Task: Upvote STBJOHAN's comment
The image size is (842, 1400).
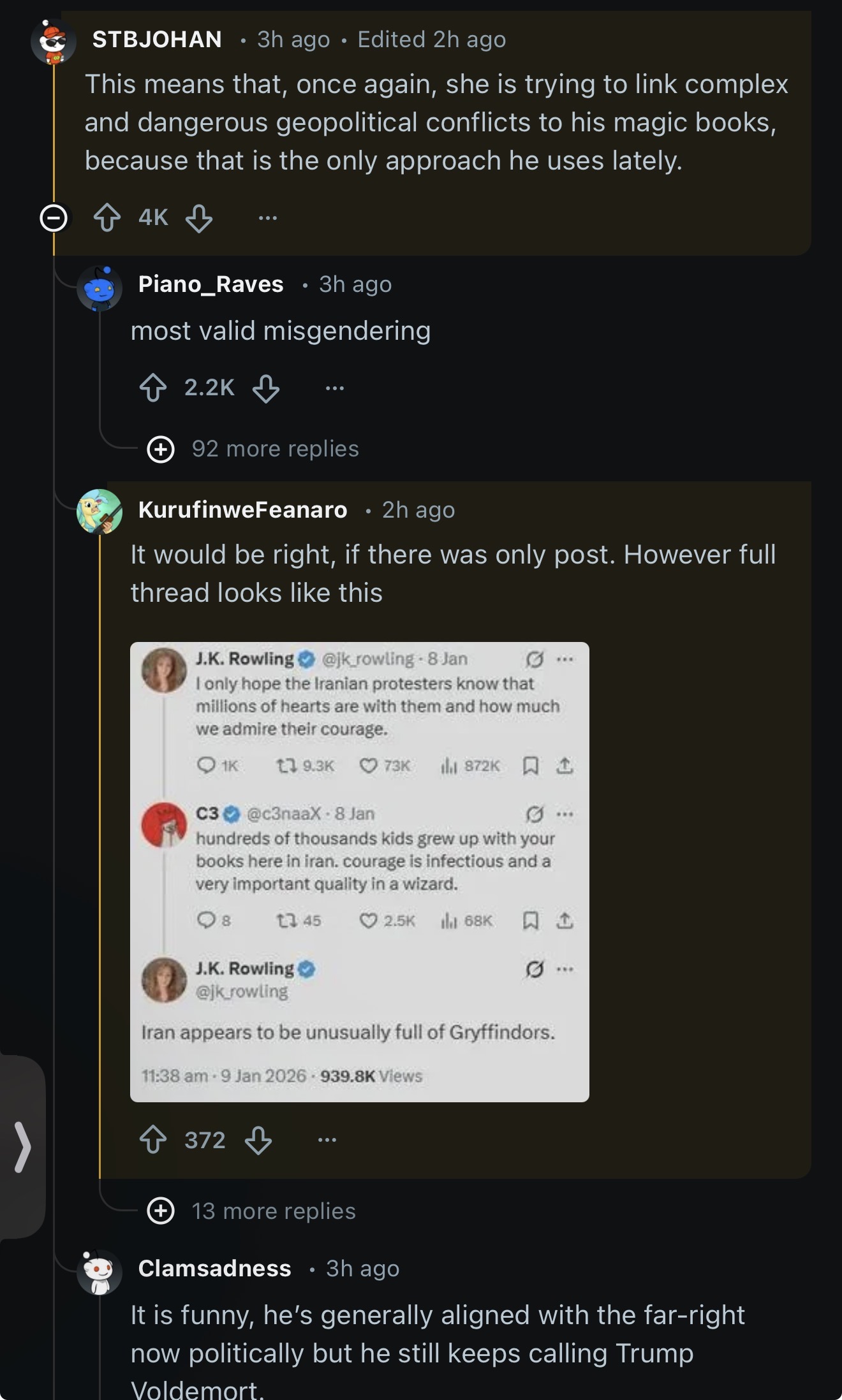Action: tap(107, 218)
